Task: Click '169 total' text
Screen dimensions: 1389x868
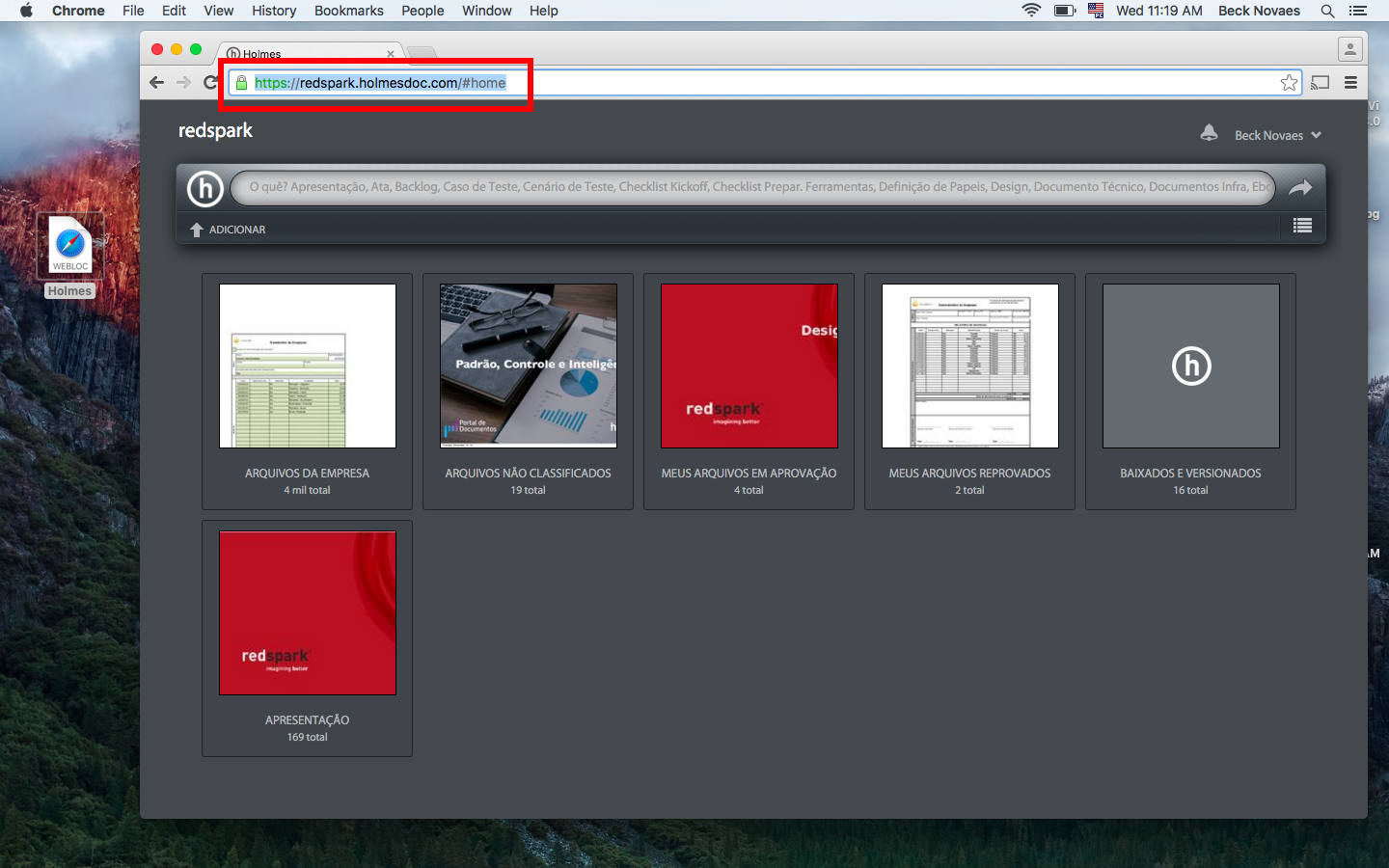Action: click(x=307, y=737)
